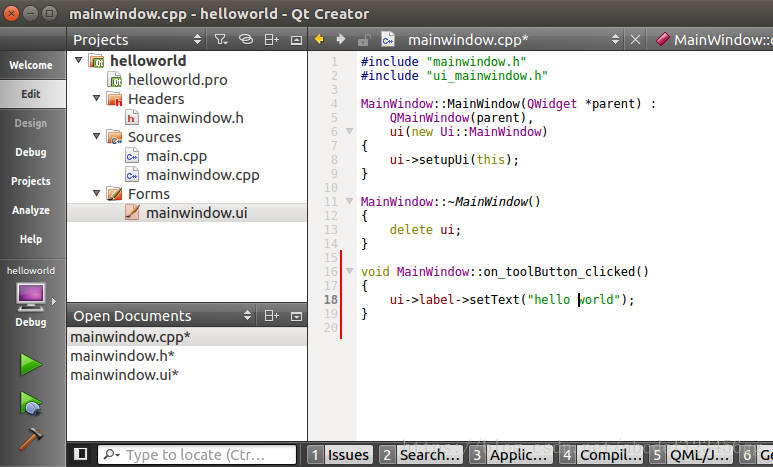
Task: Open the MainWindow symbol selector
Action: click(712, 39)
